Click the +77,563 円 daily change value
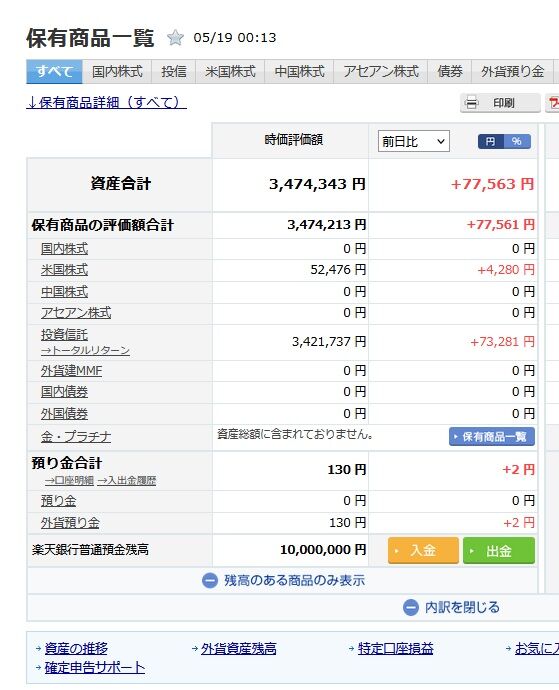The image size is (559, 690). (x=493, y=184)
